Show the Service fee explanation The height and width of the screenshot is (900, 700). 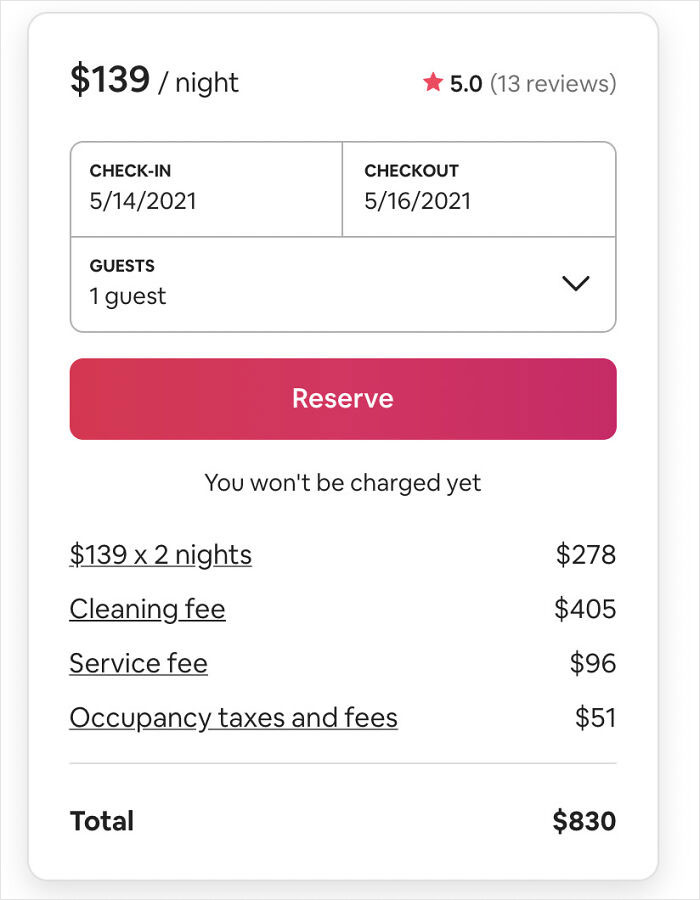point(138,663)
